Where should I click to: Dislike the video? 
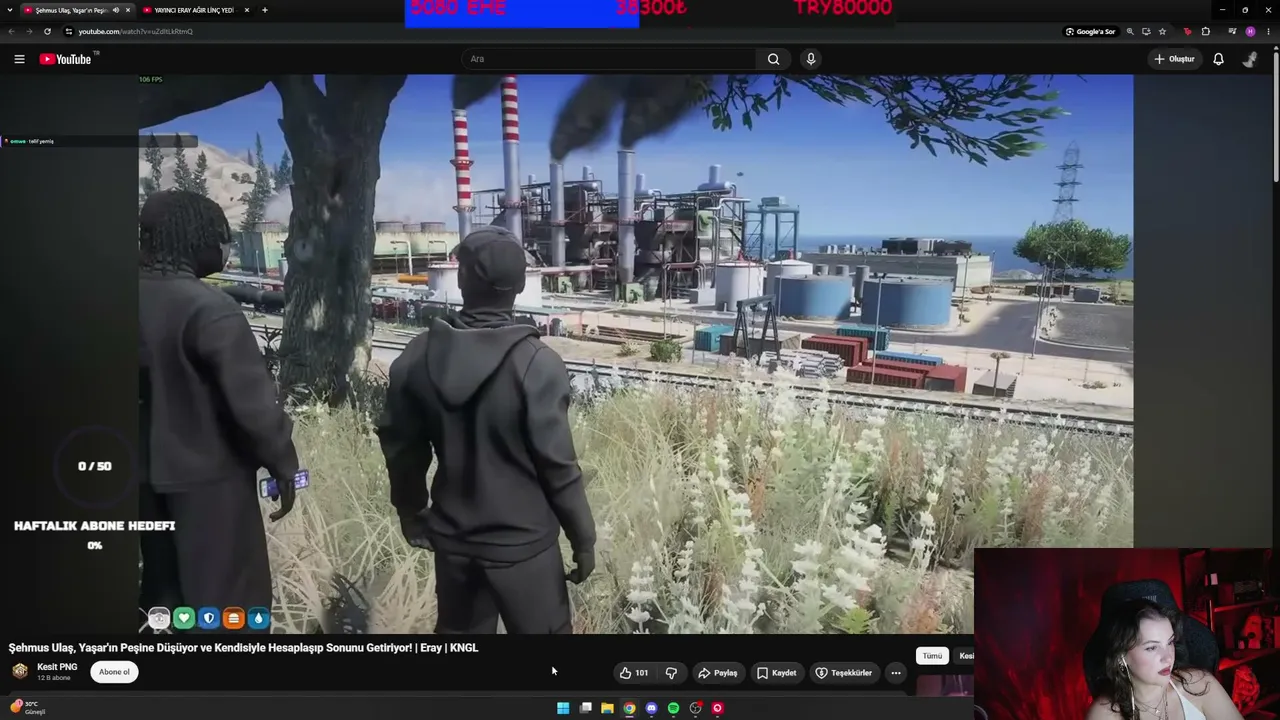671,673
